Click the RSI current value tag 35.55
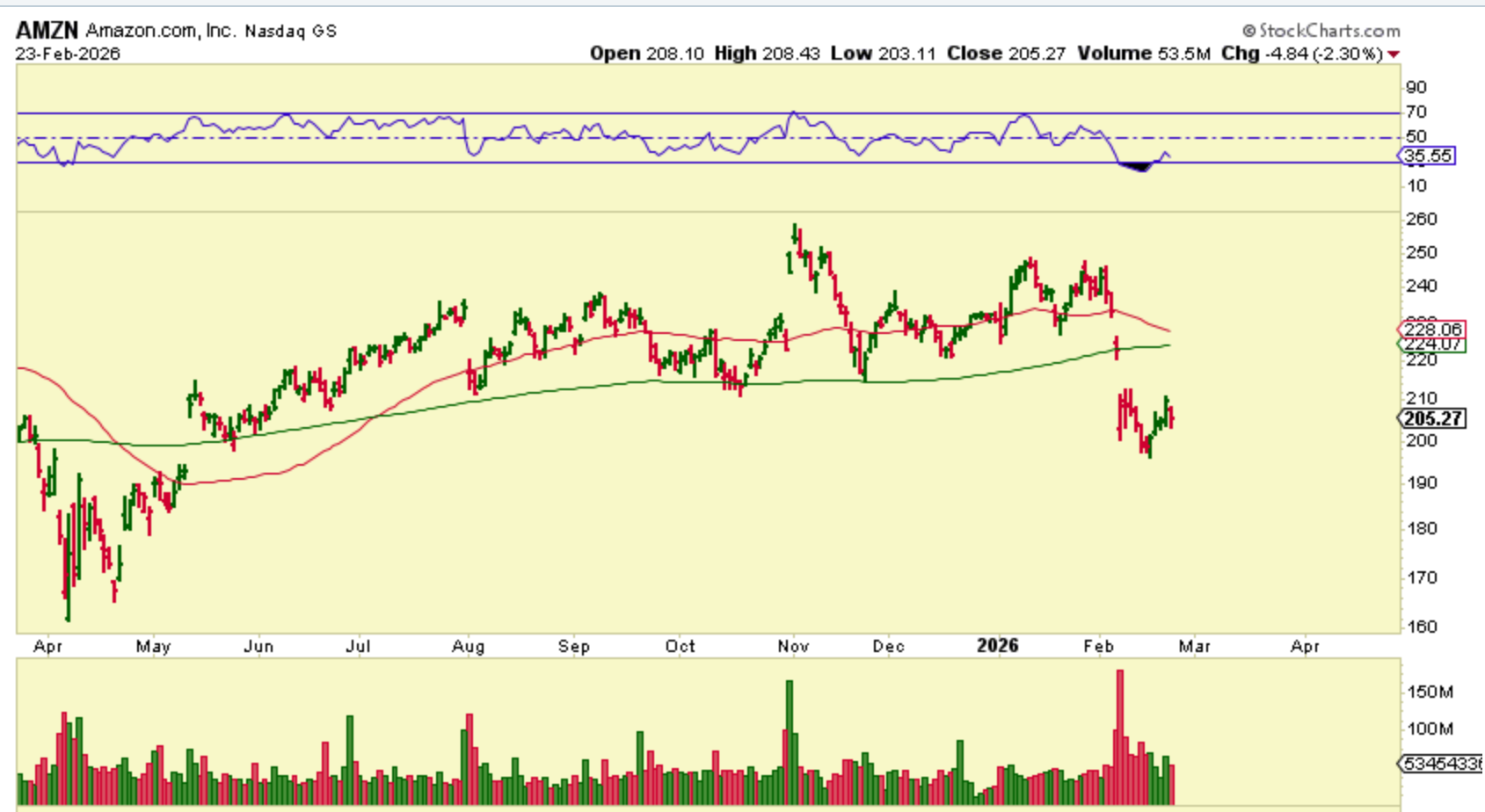 pos(1426,156)
